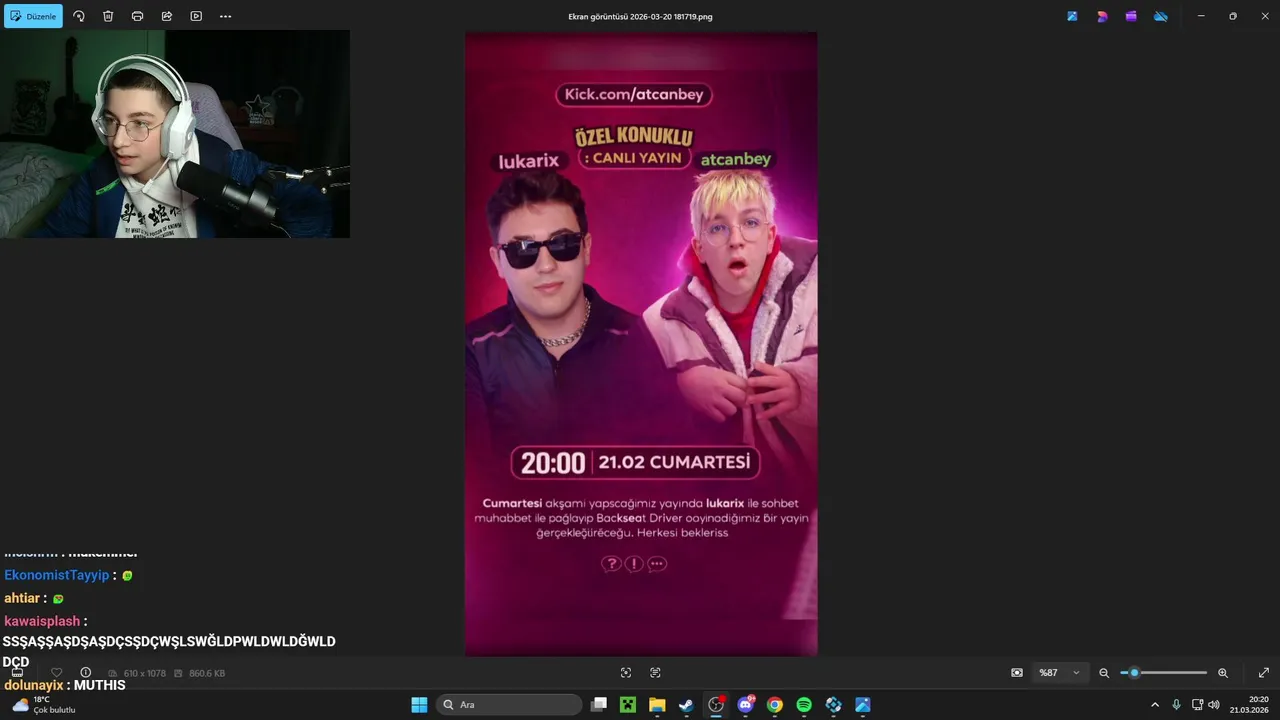This screenshot has height=720, width=1280.
Task: Open the blue gear app on taskbar
Action: pyautogui.click(x=833, y=705)
